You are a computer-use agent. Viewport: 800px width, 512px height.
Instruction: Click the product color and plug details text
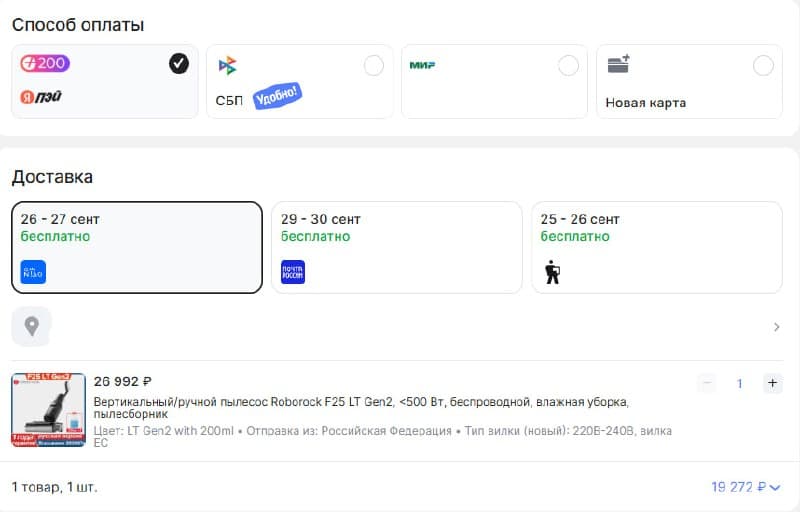coord(382,437)
